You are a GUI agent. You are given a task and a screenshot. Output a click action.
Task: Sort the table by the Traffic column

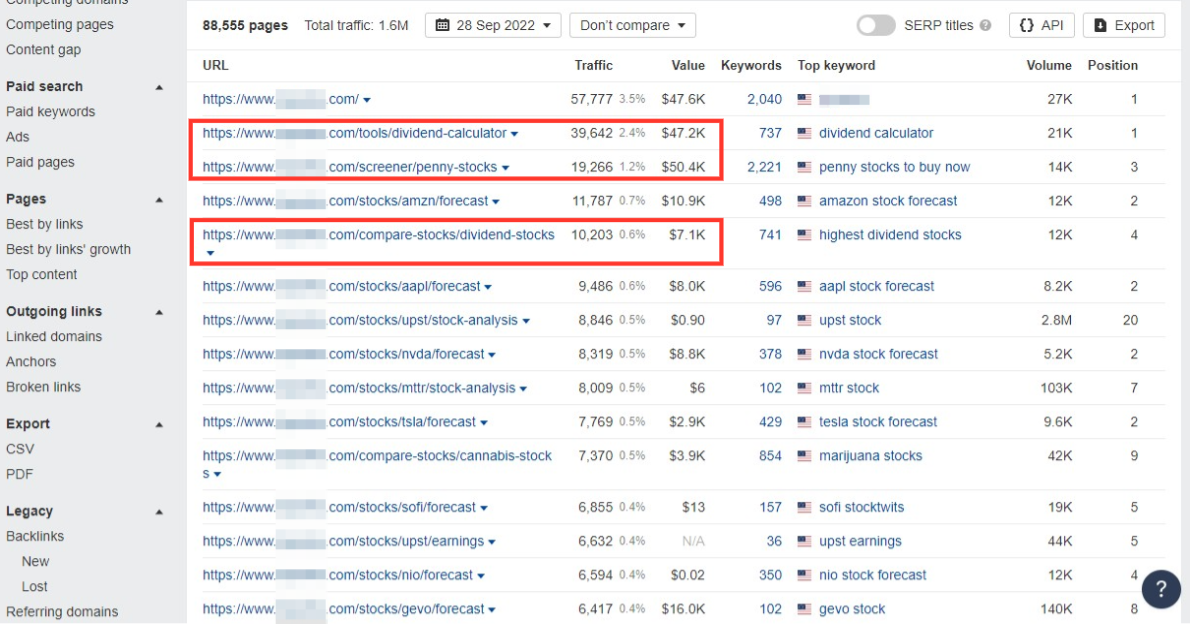(593, 65)
